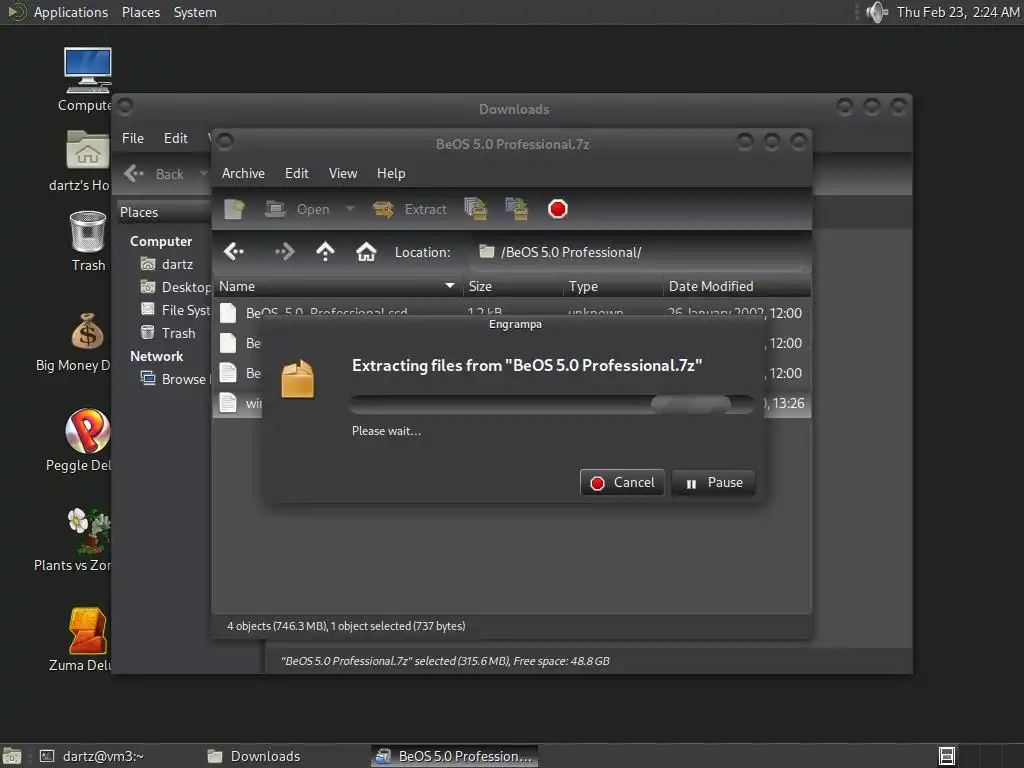The height and width of the screenshot is (768, 1024).
Task: Open the Edit menu in Engrampa
Action: point(296,173)
